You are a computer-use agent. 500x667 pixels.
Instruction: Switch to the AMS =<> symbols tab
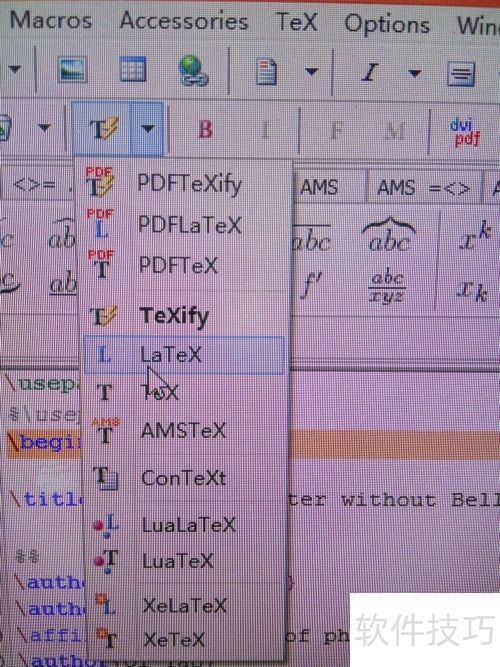pos(424,187)
